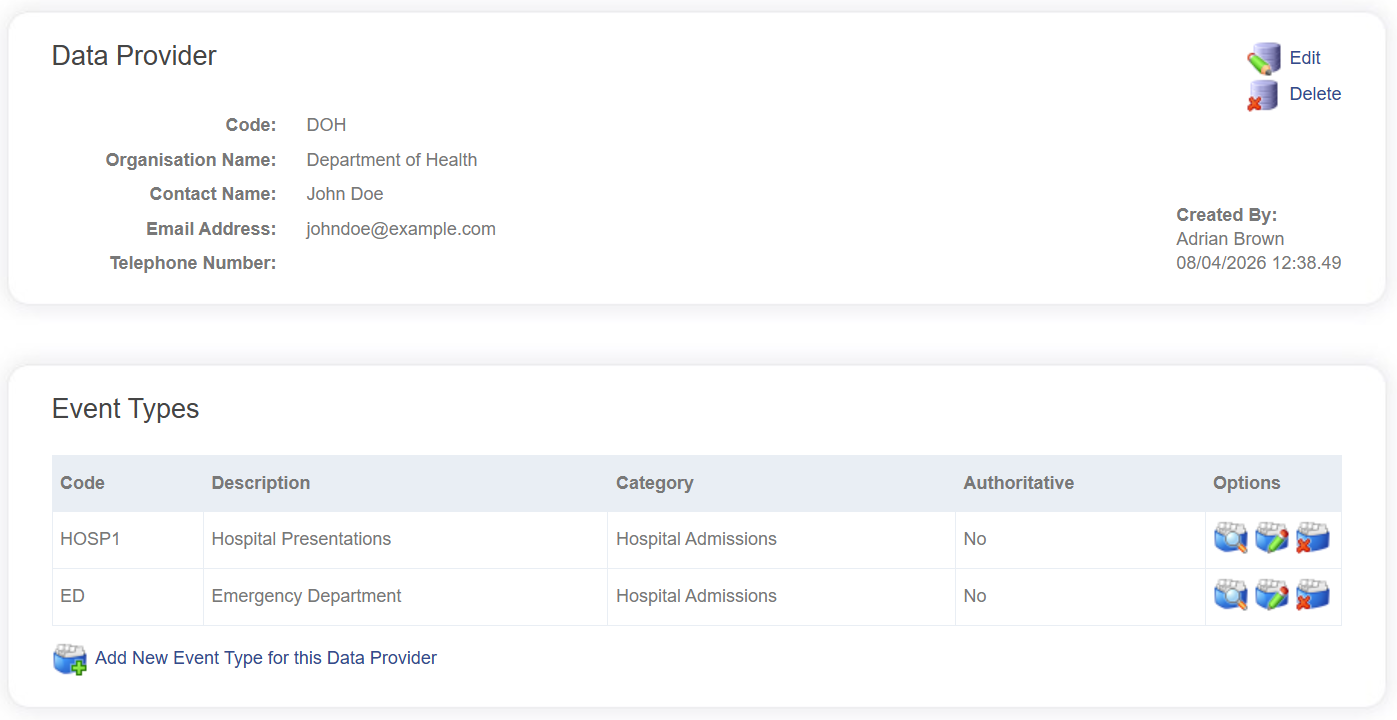Click the Code column header
1397x720 pixels.
coord(83,483)
